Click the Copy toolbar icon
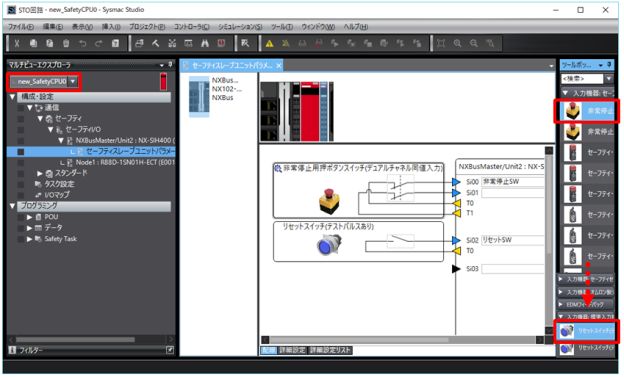Image resolution: width=624 pixels, height=377 pixels. [33, 43]
